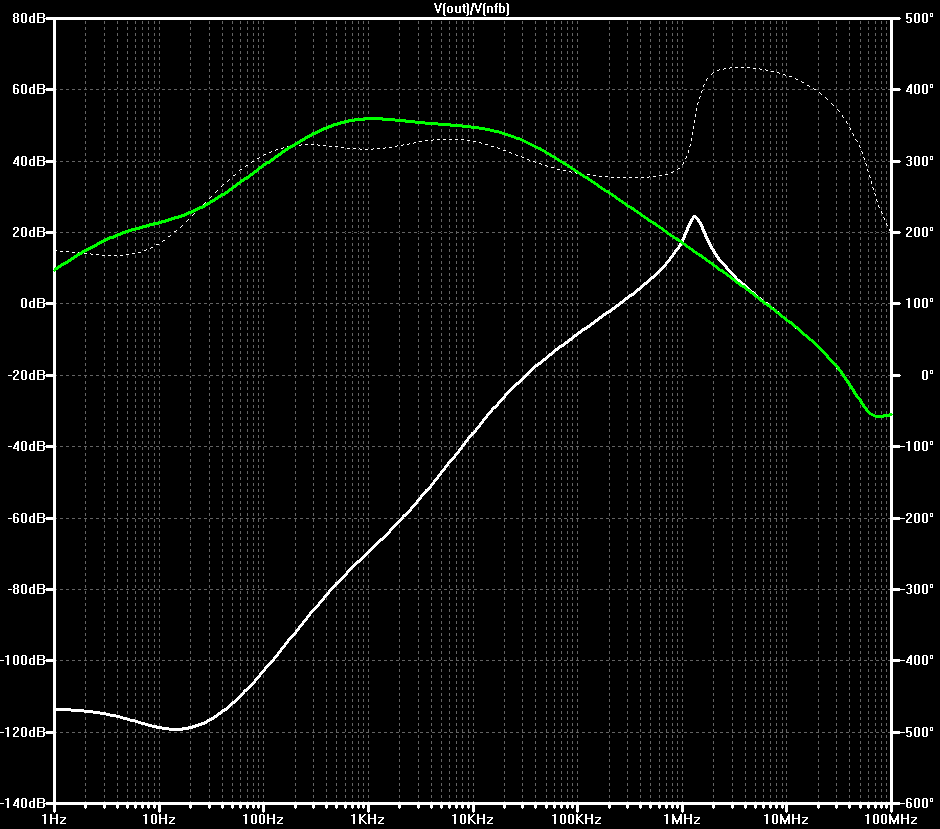Click the -100dB left axis label
The image size is (940, 829).
point(23,661)
